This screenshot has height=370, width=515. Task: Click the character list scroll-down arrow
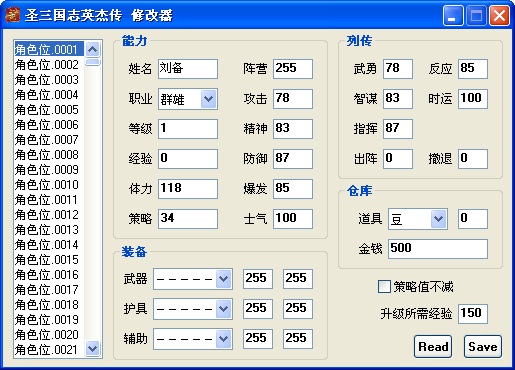click(92, 349)
